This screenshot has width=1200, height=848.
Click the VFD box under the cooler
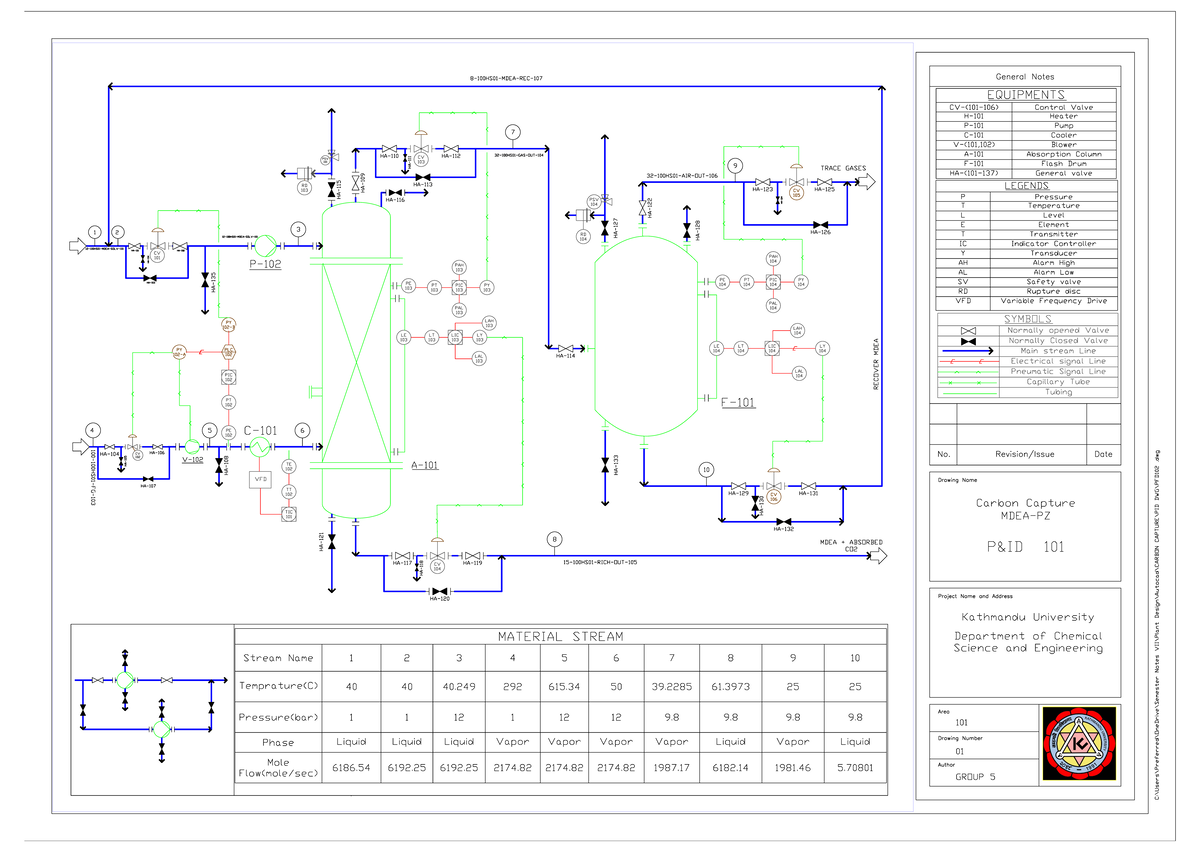pos(258,479)
